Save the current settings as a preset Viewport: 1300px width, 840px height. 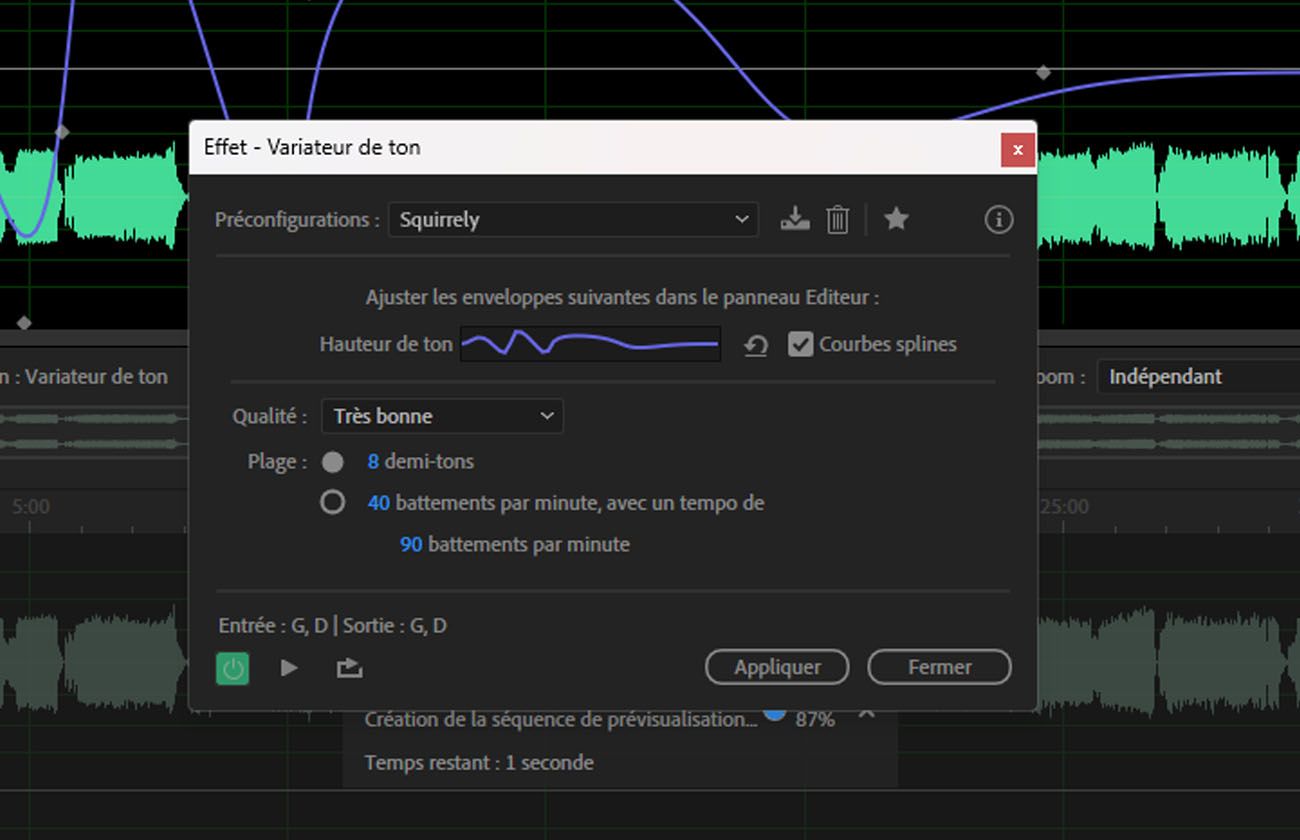[x=795, y=219]
